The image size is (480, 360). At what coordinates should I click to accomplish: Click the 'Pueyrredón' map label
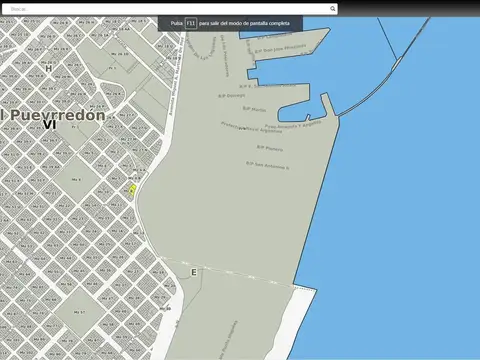[58, 115]
